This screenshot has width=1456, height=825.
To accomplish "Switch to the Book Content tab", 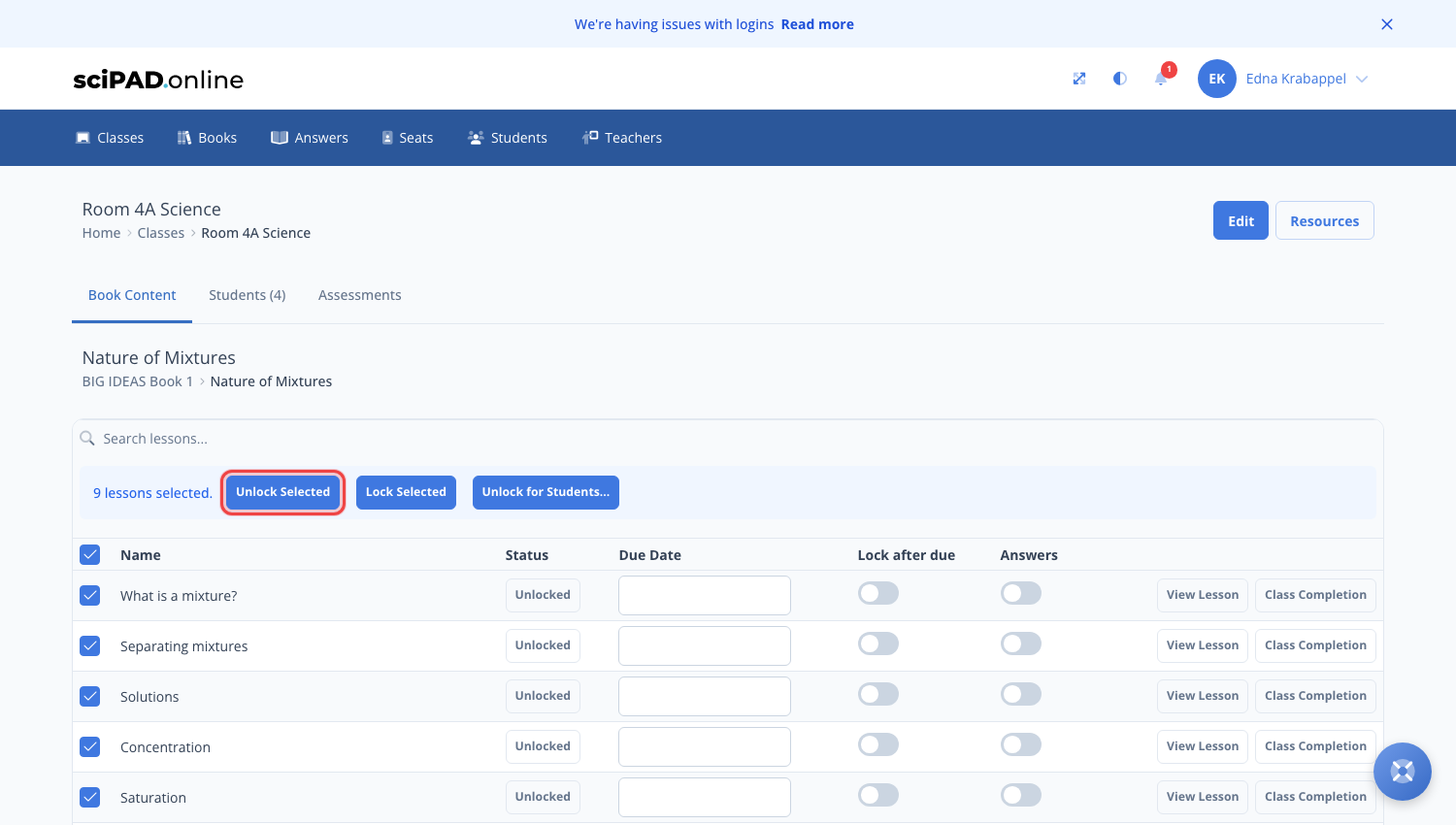I will click(x=132, y=295).
